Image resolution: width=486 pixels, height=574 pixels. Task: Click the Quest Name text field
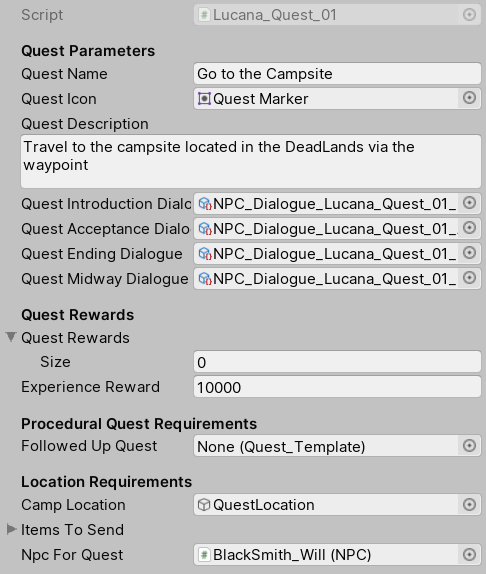[337, 74]
